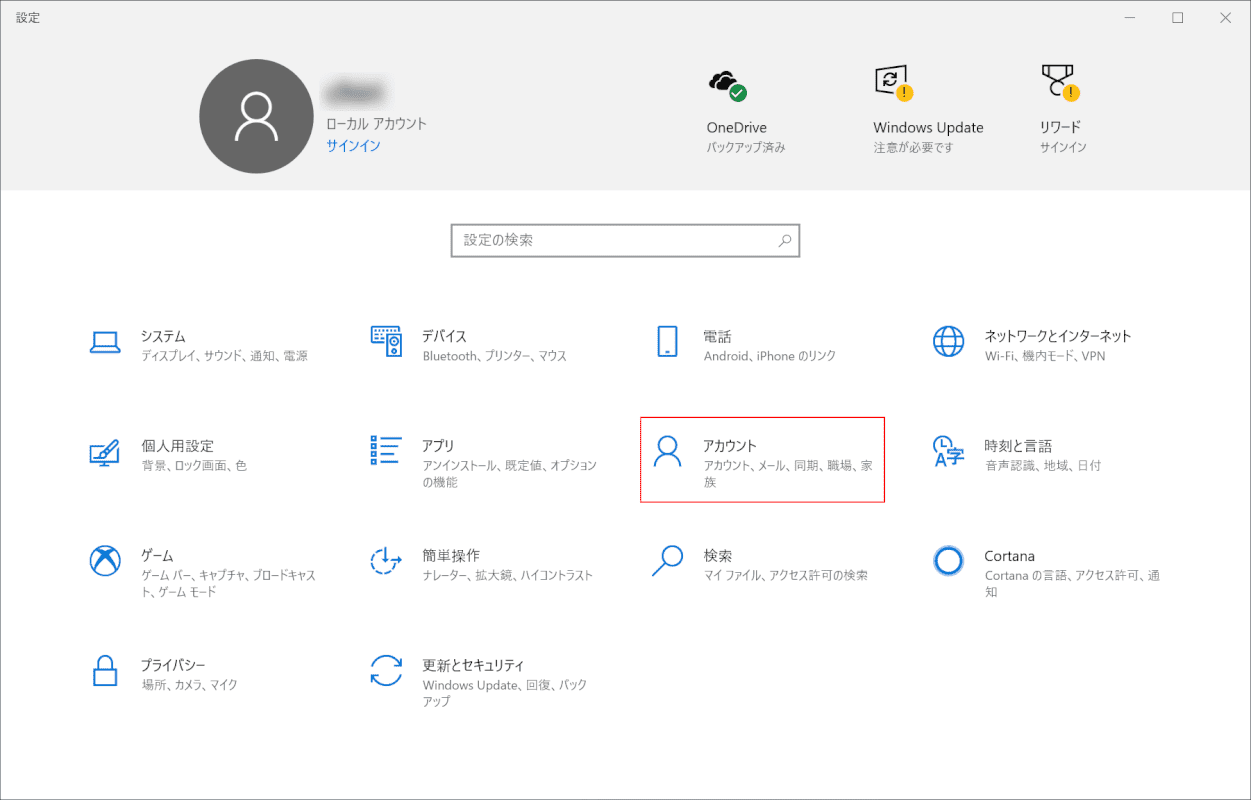Click the Bluetooth、プリンター、マウス description

click(494, 356)
